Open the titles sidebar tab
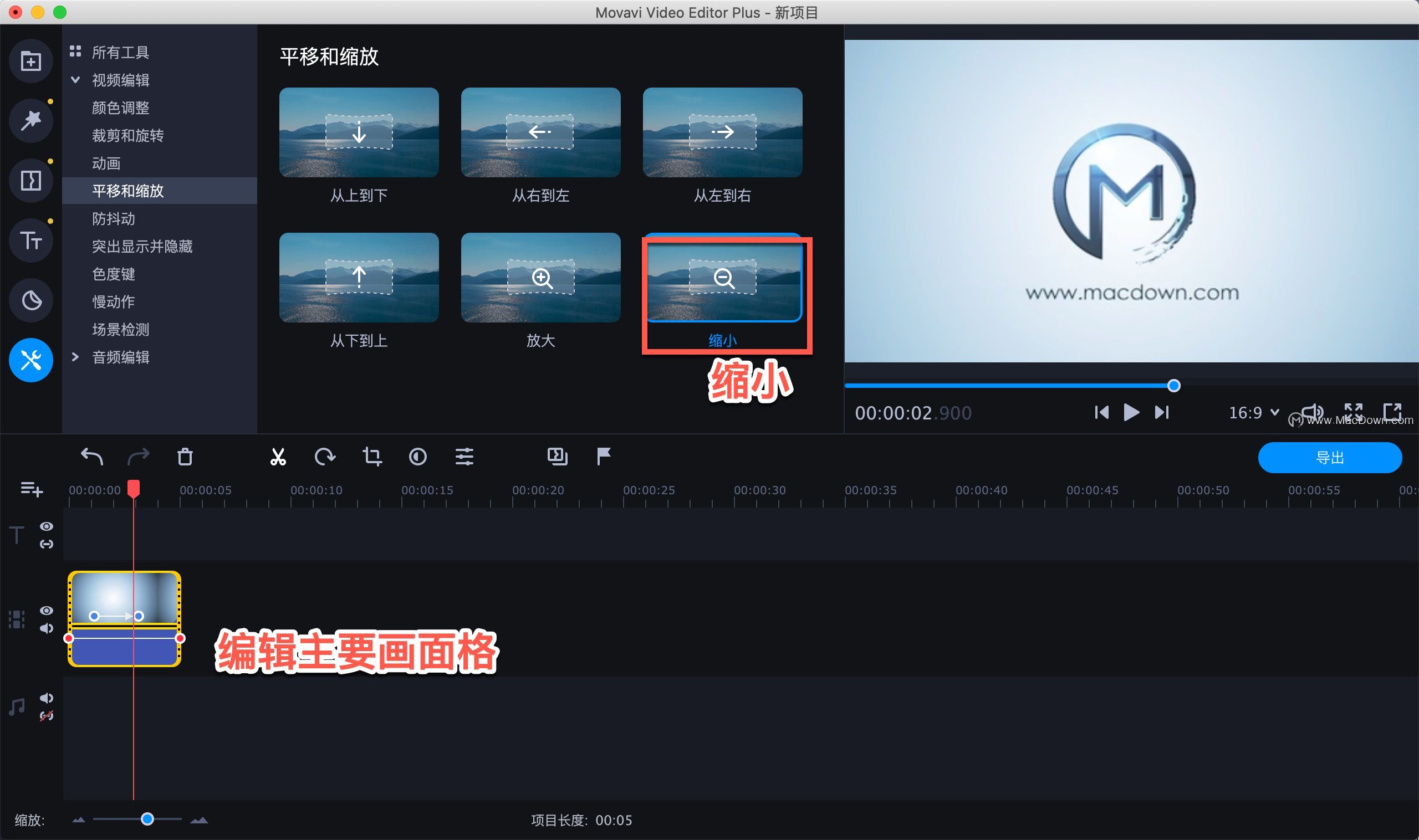 (31, 240)
